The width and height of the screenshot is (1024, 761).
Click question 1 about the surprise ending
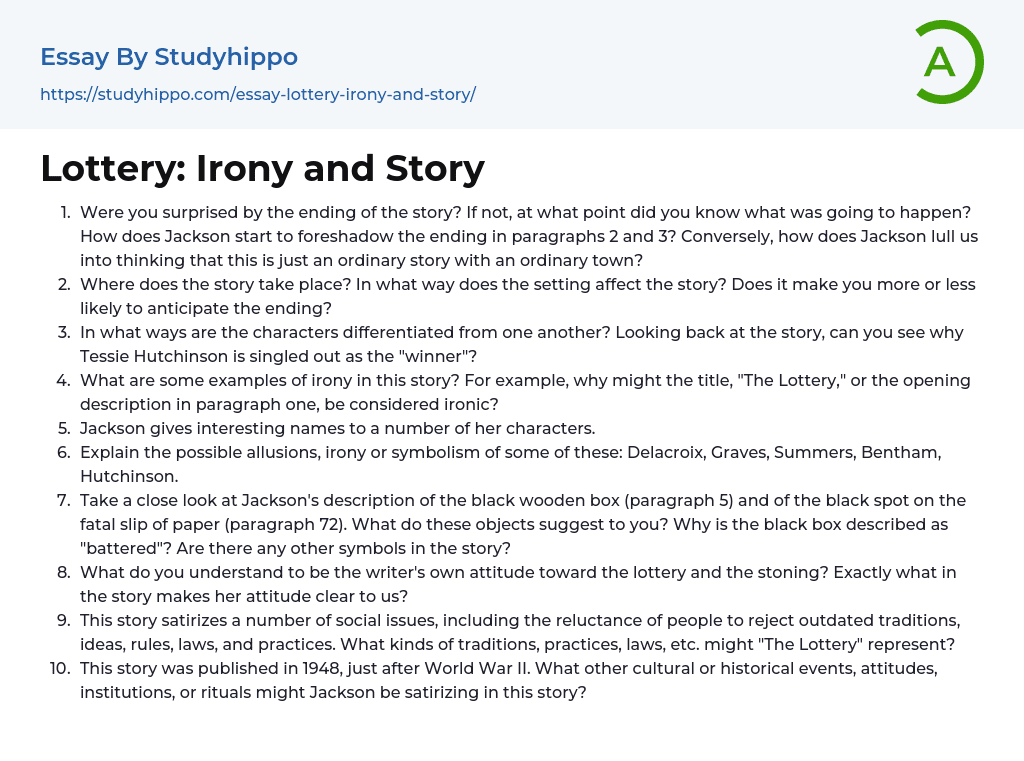pos(528,236)
